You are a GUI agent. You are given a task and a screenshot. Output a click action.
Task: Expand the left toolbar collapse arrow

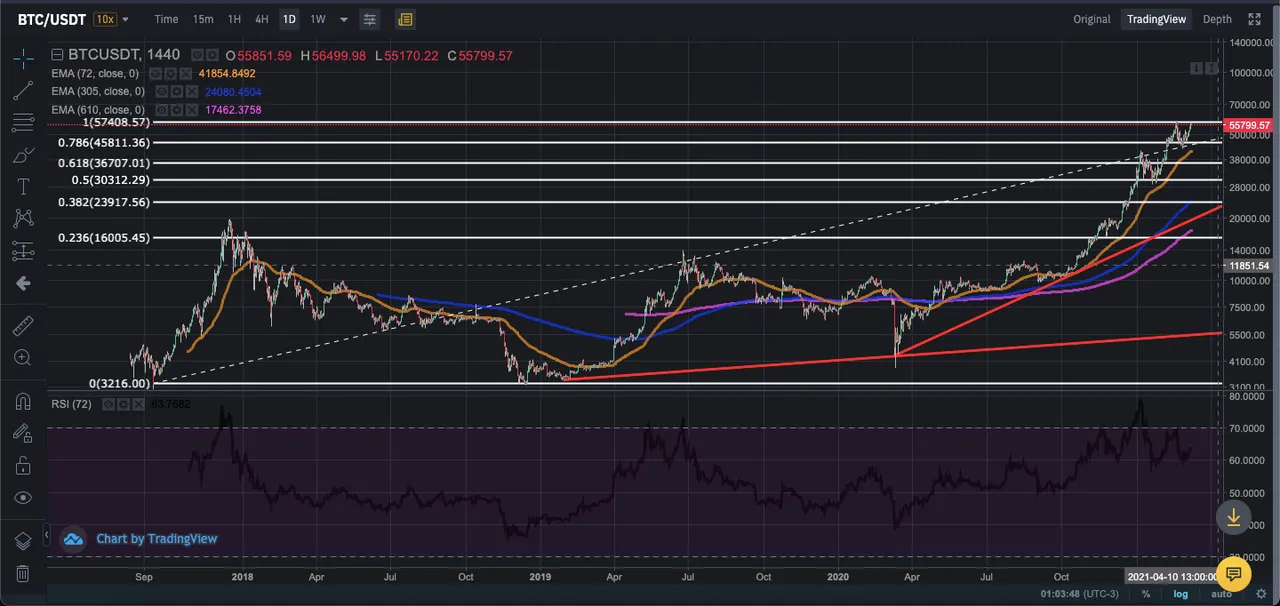[x=45, y=534]
